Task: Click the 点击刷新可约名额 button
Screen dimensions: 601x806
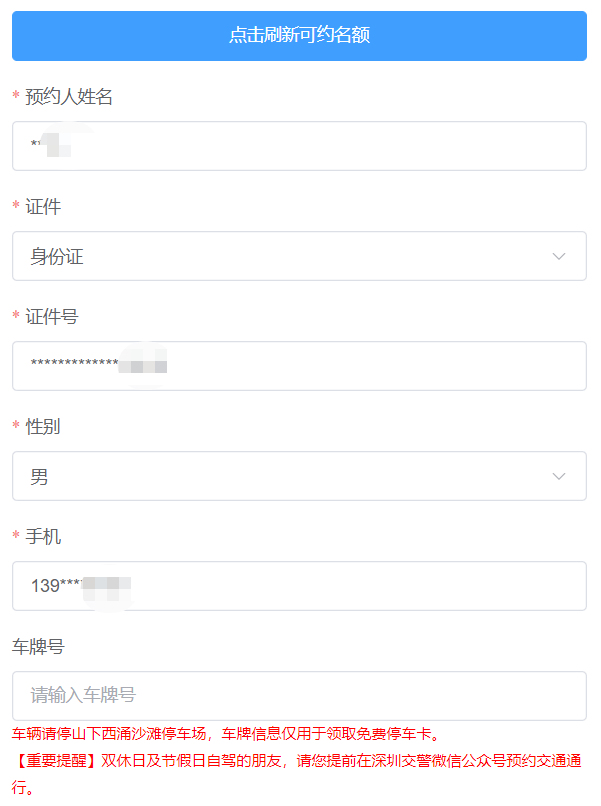Action: point(300,36)
